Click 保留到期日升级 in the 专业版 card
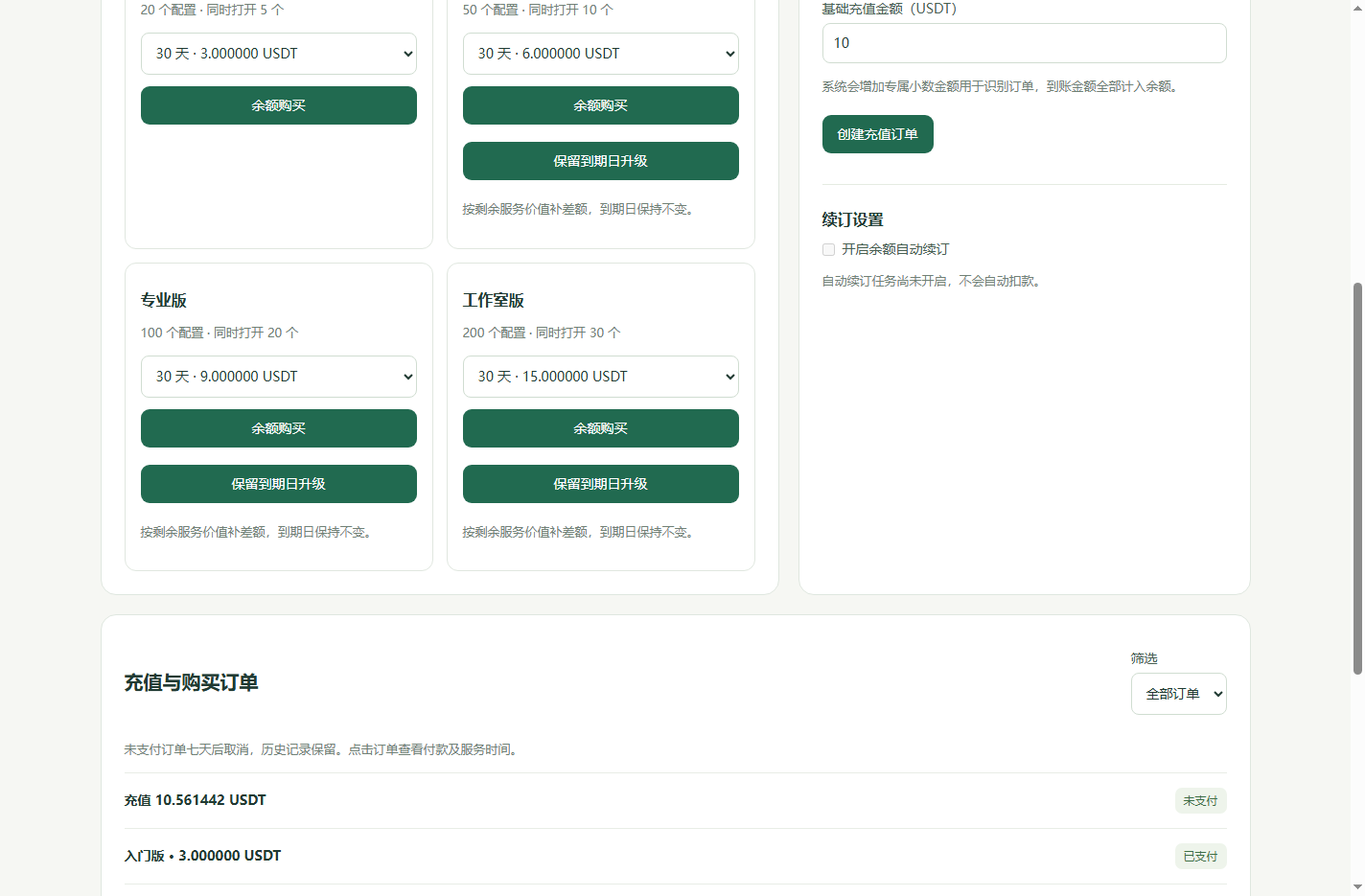1365x896 pixels. 279,484
